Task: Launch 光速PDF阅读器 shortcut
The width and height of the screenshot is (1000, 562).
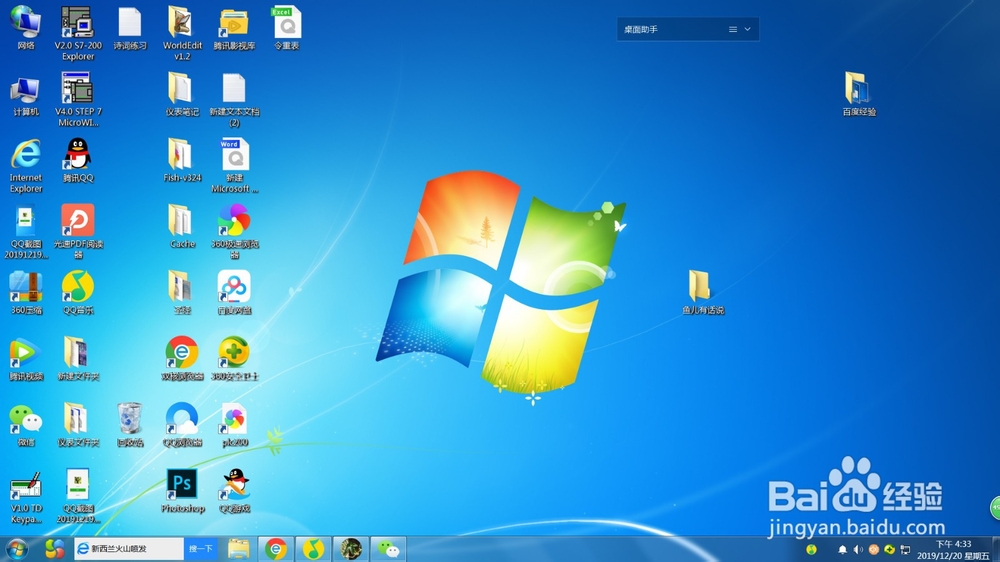Action: coord(78,231)
